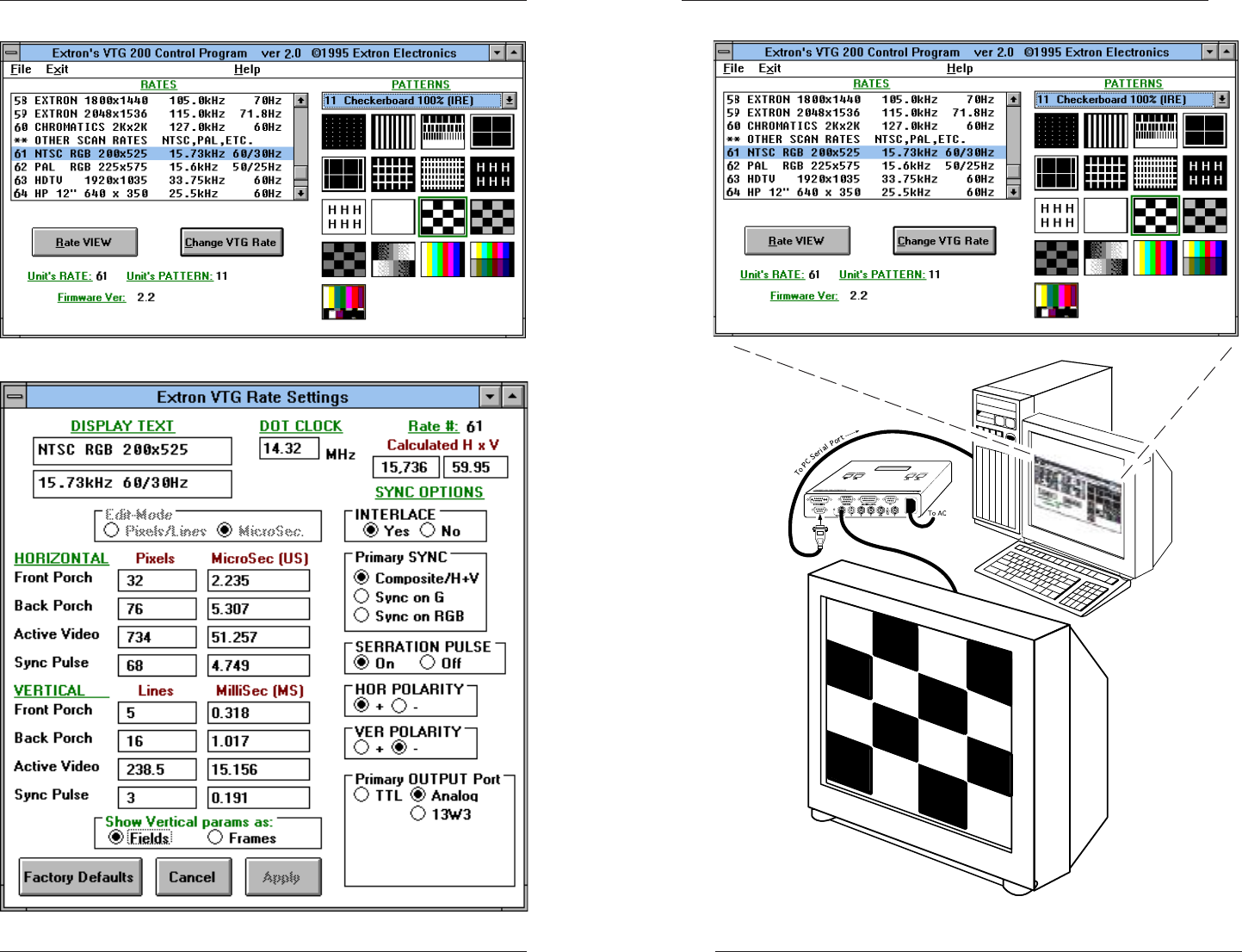Select the full-brightness vertical color bars pattern in the left Control Program window
The image size is (1242, 952).
[442, 259]
